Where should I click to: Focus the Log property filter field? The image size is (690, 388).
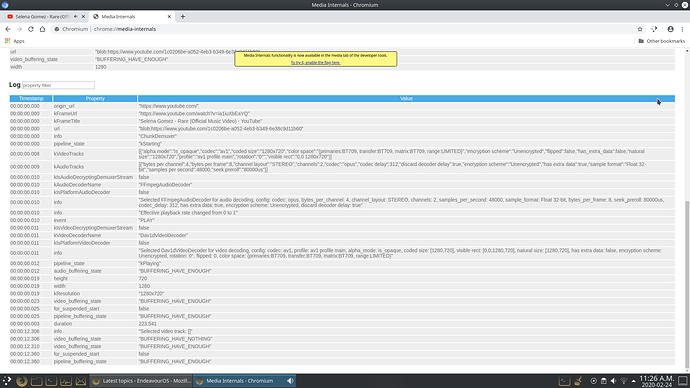pyautogui.click(x=58, y=85)
